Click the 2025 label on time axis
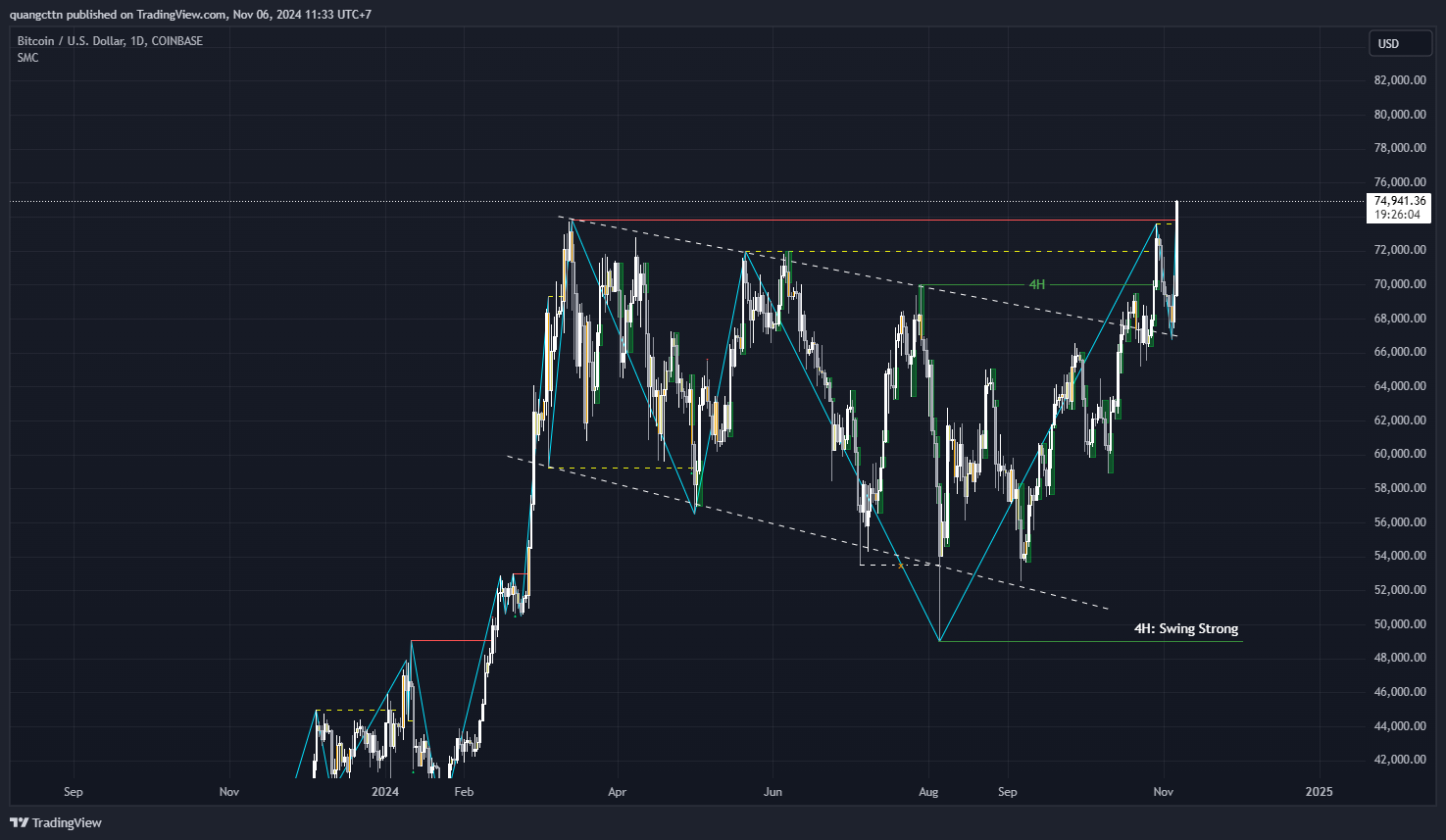This screenshot has height=840, width=1446. point(1319,792)
